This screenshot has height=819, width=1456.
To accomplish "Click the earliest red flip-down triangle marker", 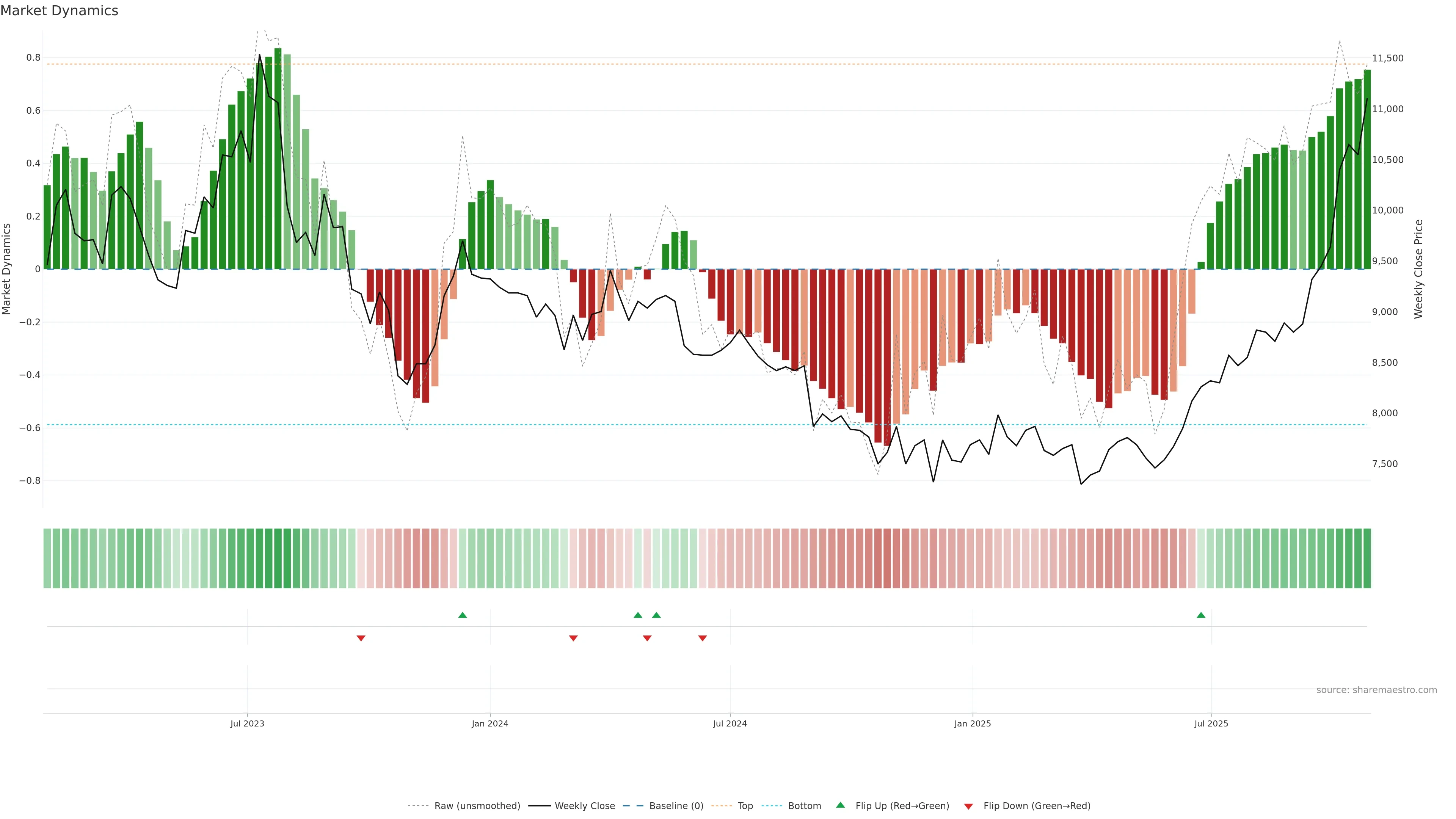I will 361,638.
